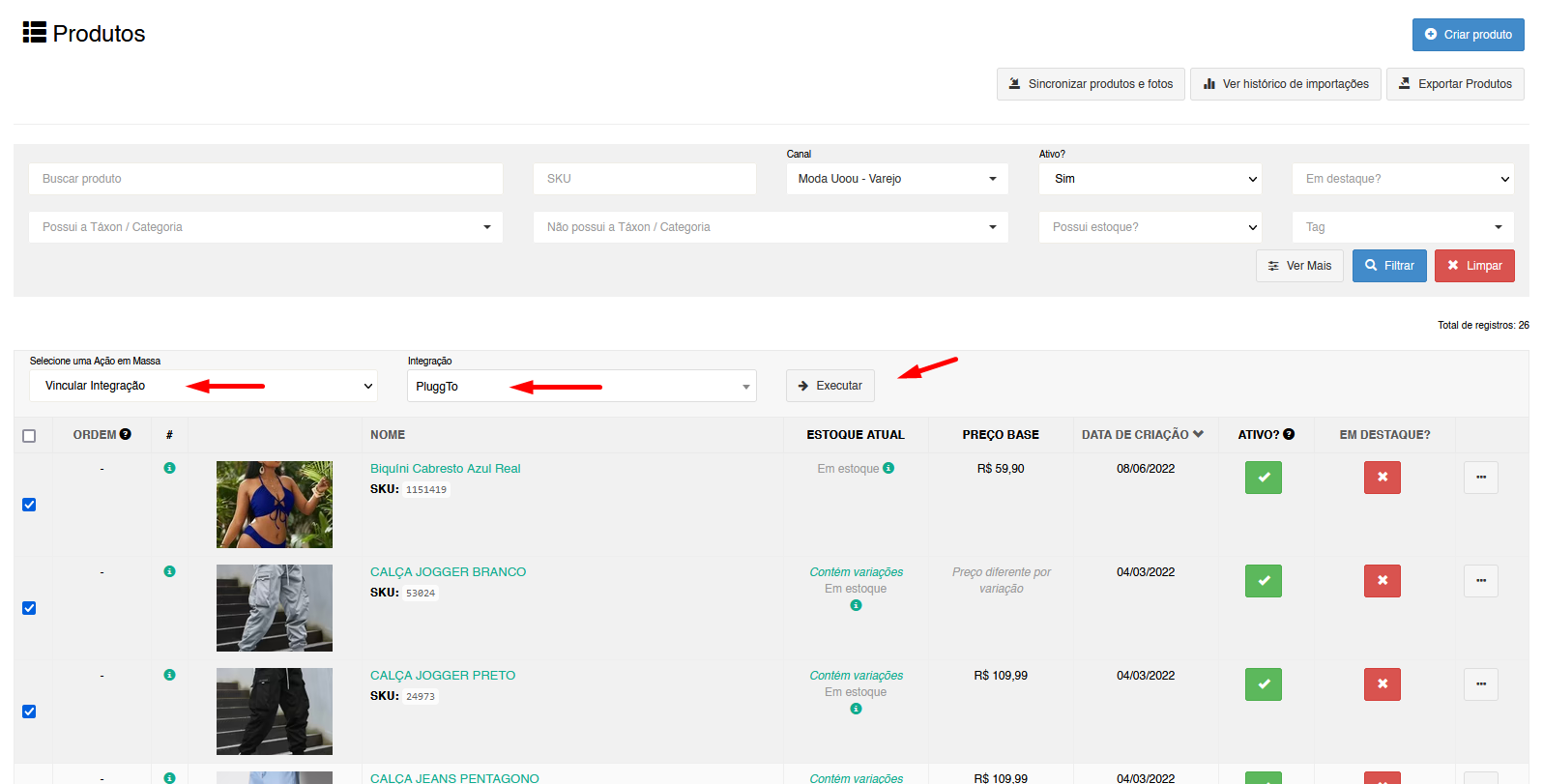The image size is (1543, 784).
Task: Click creation date 08/06/2022
Action: click(x=1146, y=469)
